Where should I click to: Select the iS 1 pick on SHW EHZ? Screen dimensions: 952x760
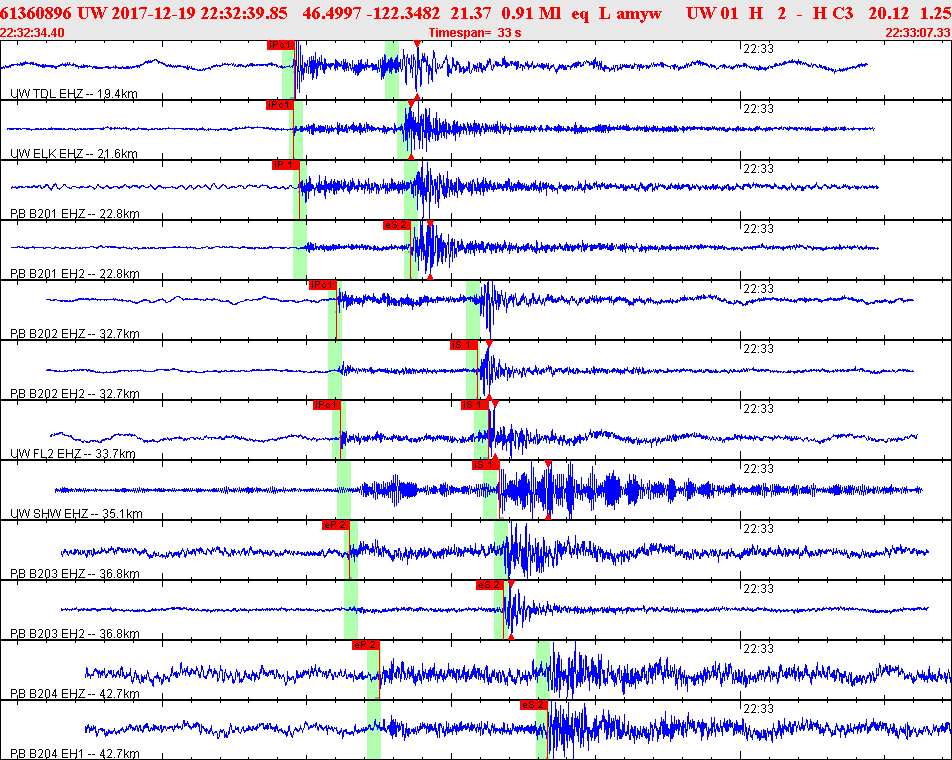tap(486, 465)
